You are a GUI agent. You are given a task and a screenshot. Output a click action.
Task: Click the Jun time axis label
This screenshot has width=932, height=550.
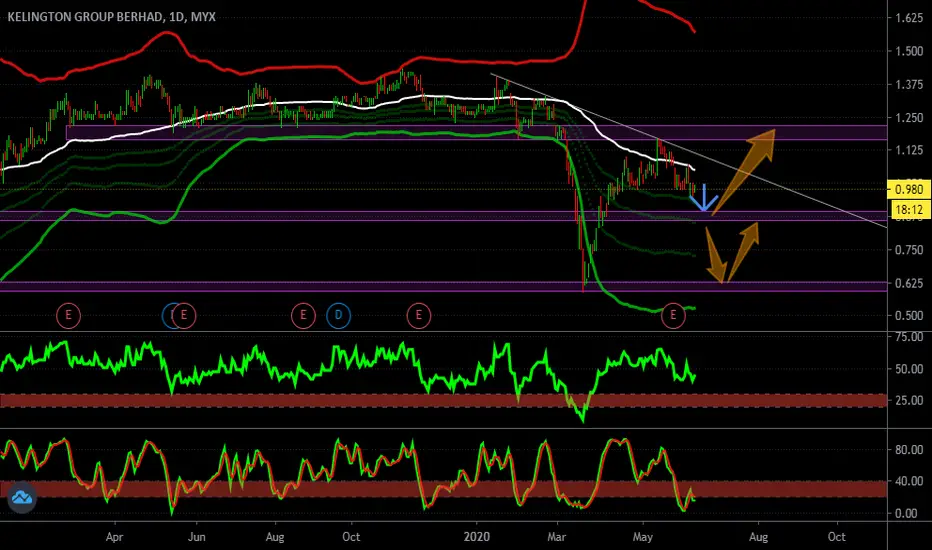(x=196, y=537)
